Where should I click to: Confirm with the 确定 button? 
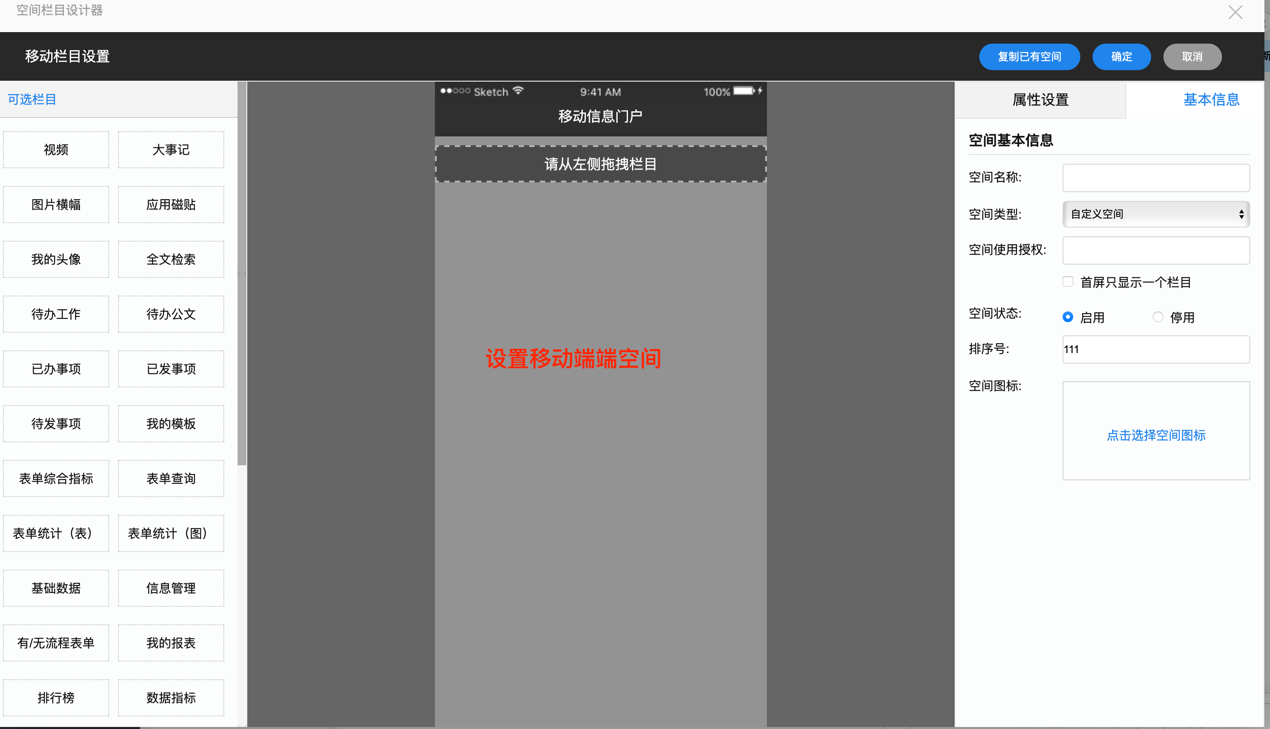(x=1121, y=57)
